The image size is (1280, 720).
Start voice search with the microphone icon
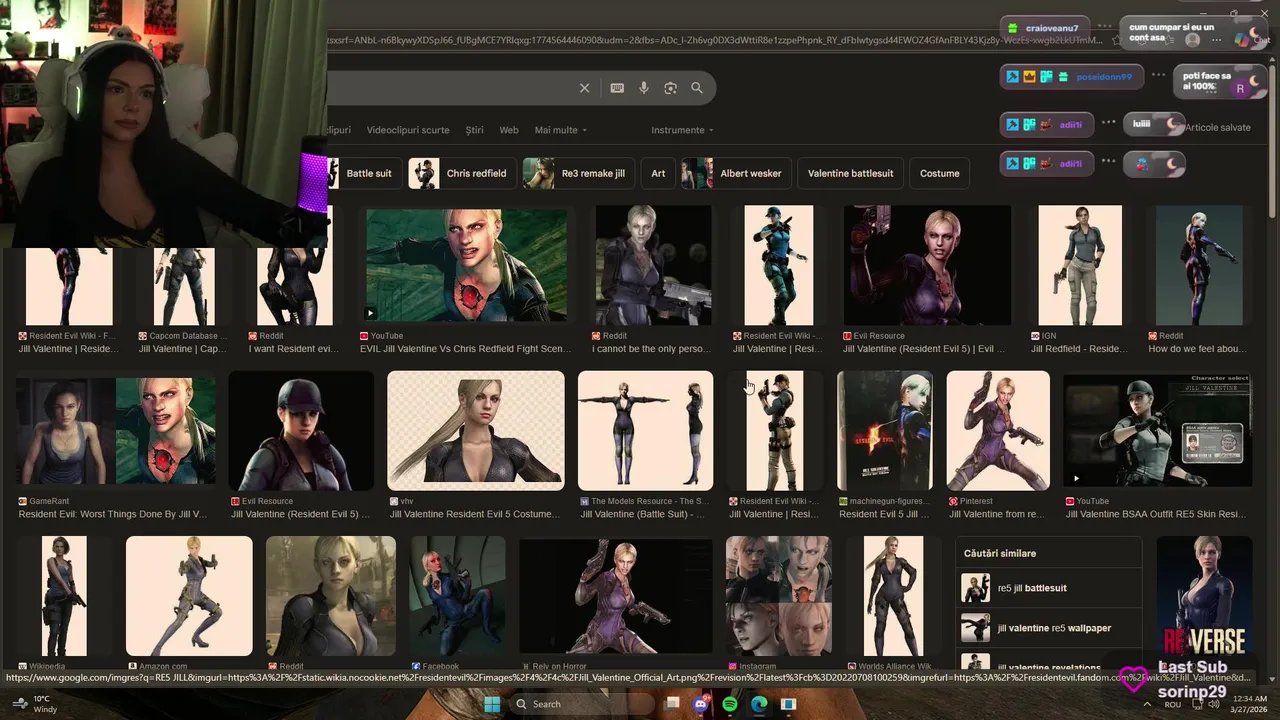[644, 88]
